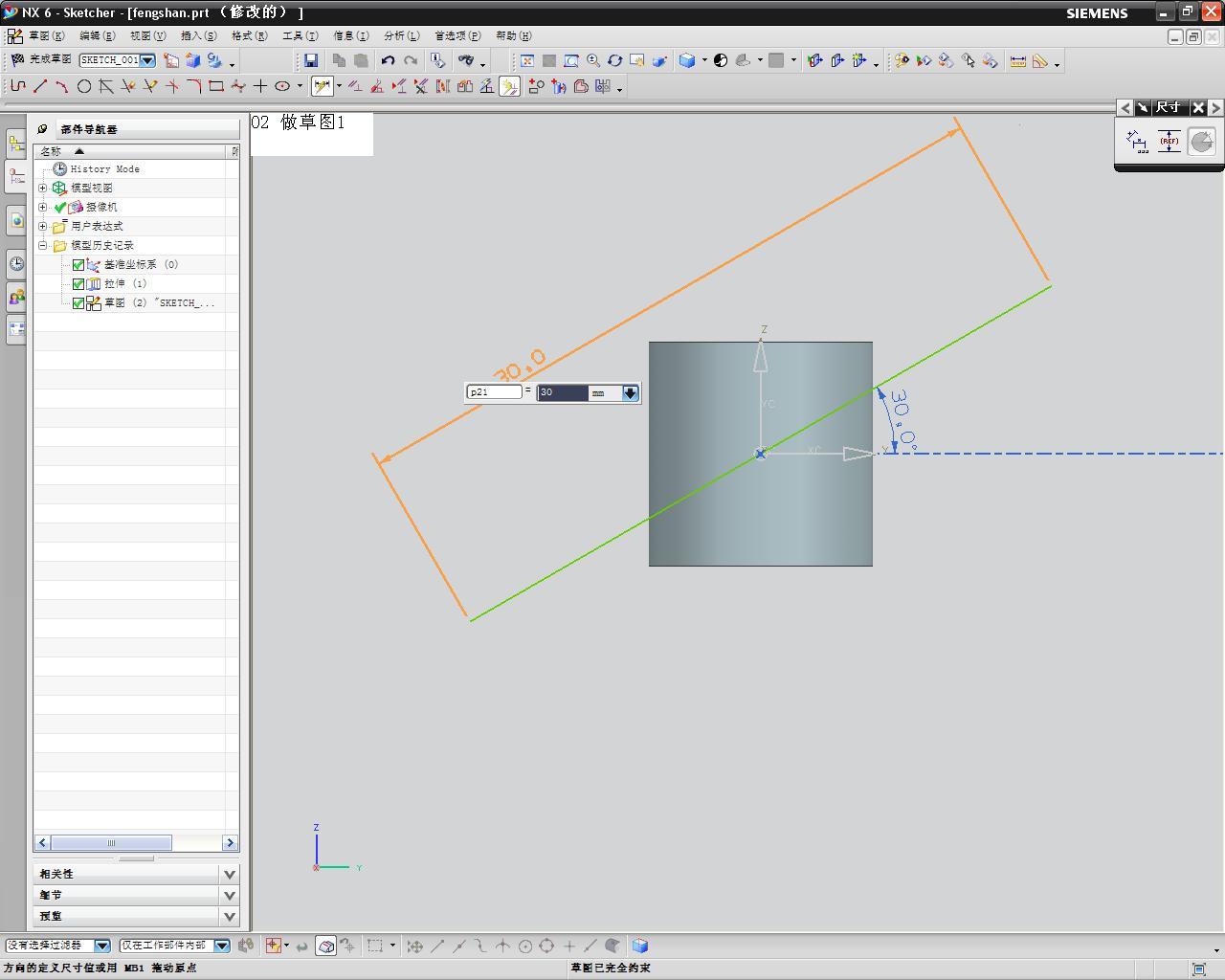
Task: Collapse the 模型历史记录 tree node
Action: (42, 245)
